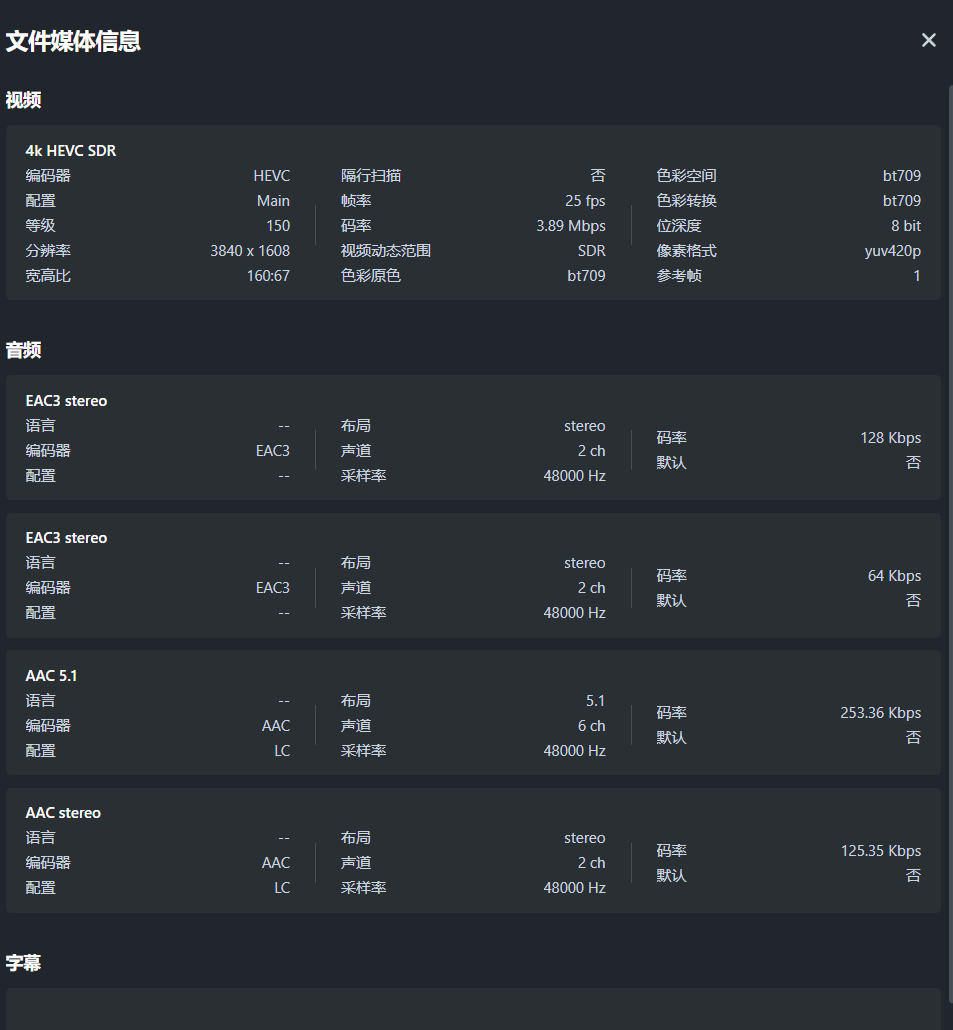953x1030 pixels.
Task: Click the 文件媒体信息 dialog title
Action: click(73, 41)
